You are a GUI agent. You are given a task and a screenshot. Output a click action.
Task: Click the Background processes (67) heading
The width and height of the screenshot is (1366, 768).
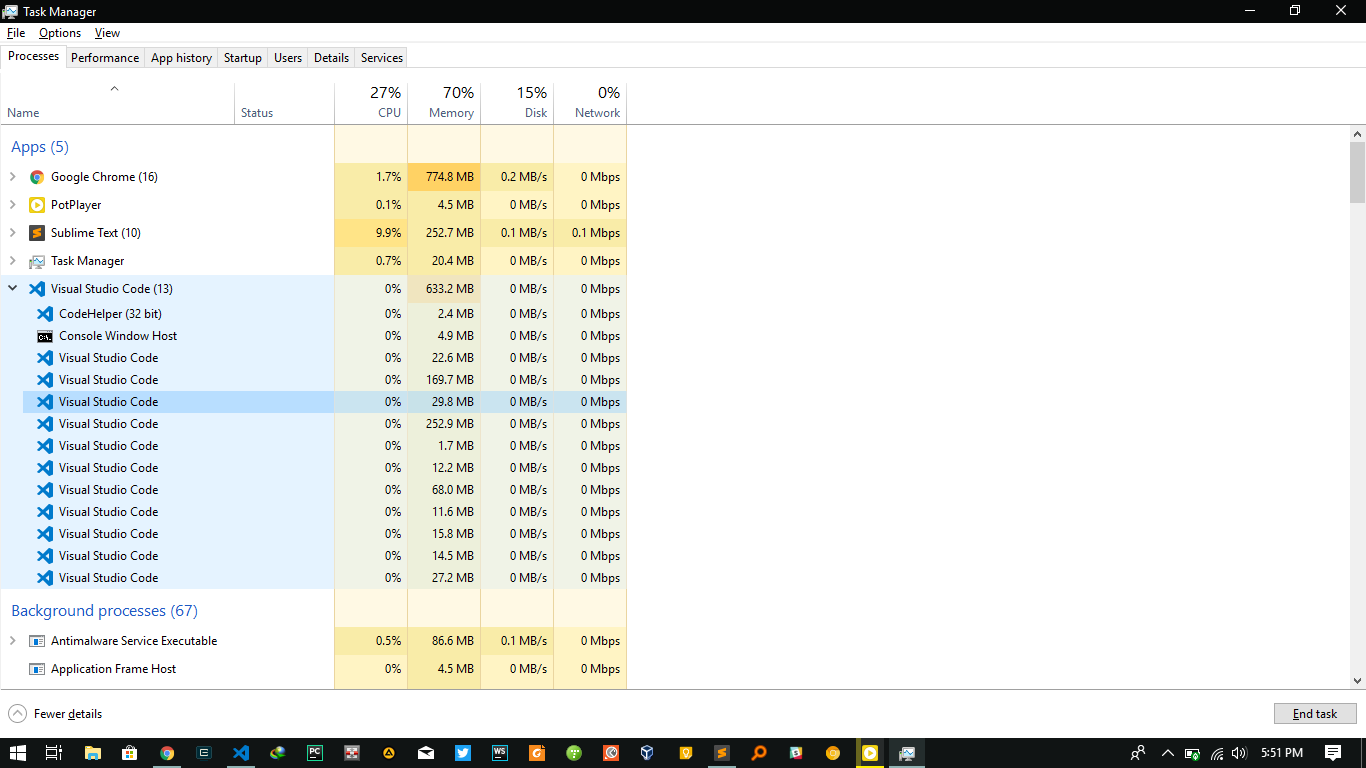click(x=104, y=611)
